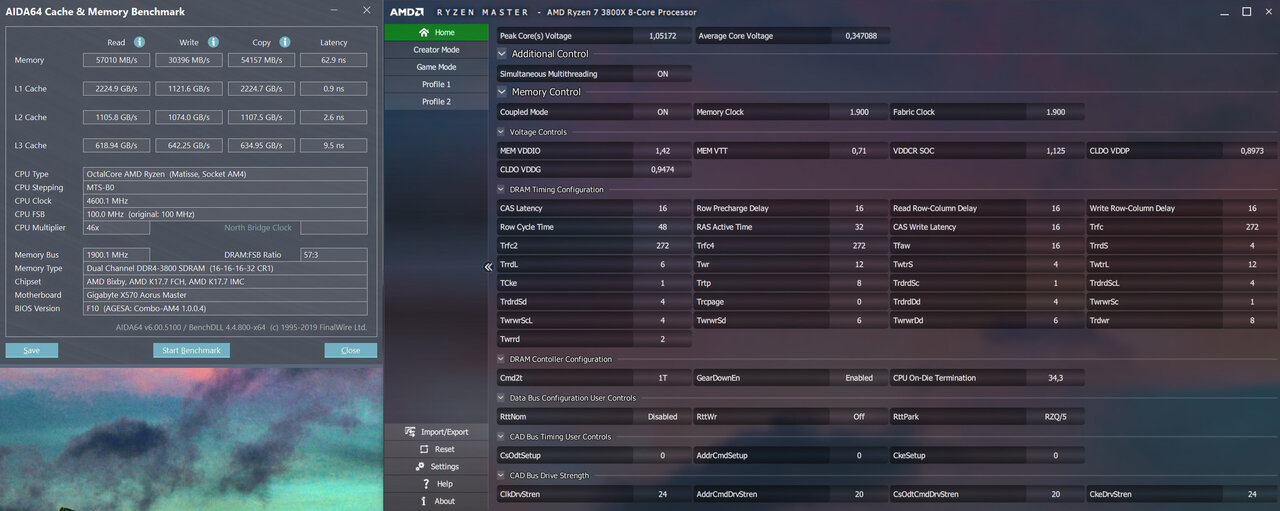
Task: Click the CLDO VDDP value 0,8973
Action: (x=1252, y=151)
